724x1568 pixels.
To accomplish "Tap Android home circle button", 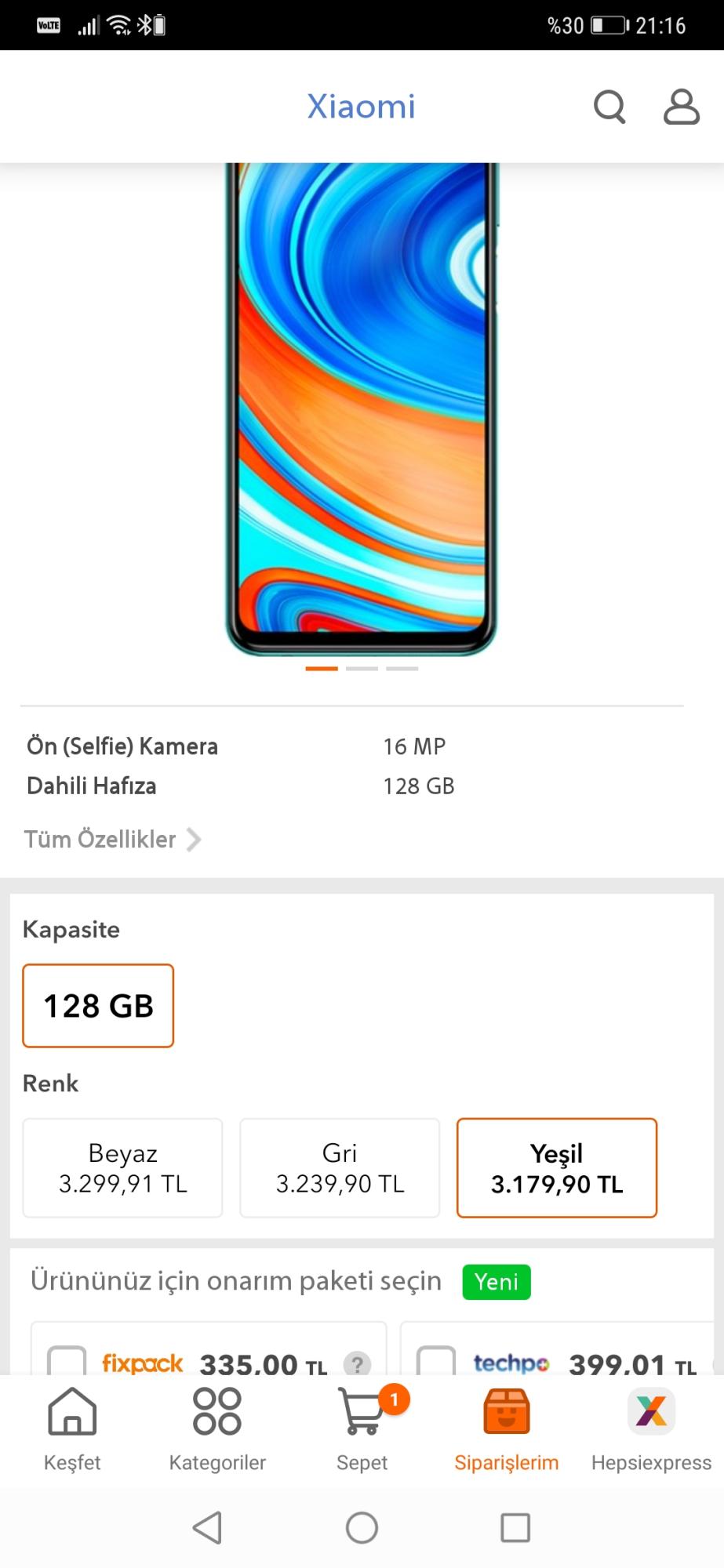I will (x=362, y=1527).
